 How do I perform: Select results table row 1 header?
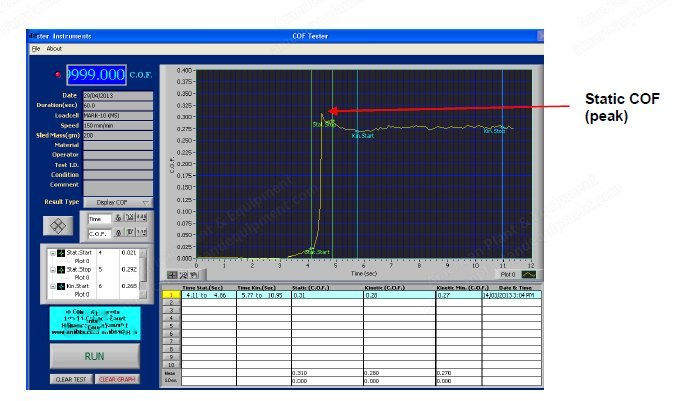click(x=171, y=295)
